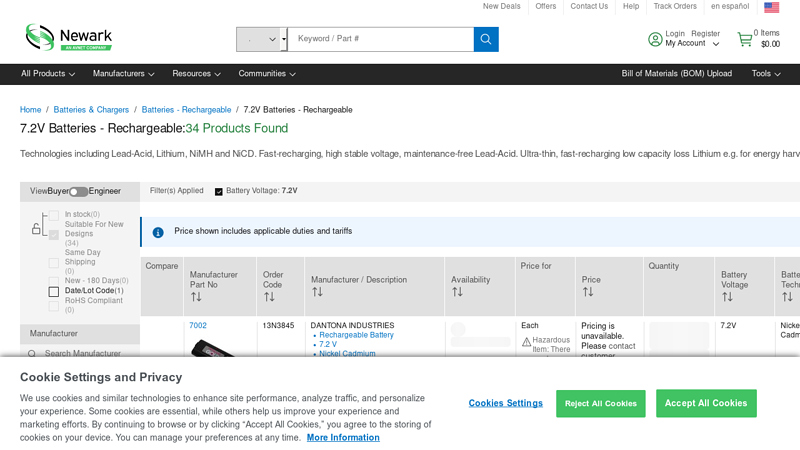The height and width of the screenshot is (450, 800).
Task: Sort by Price arrows
Action: (x=588, y=292)
